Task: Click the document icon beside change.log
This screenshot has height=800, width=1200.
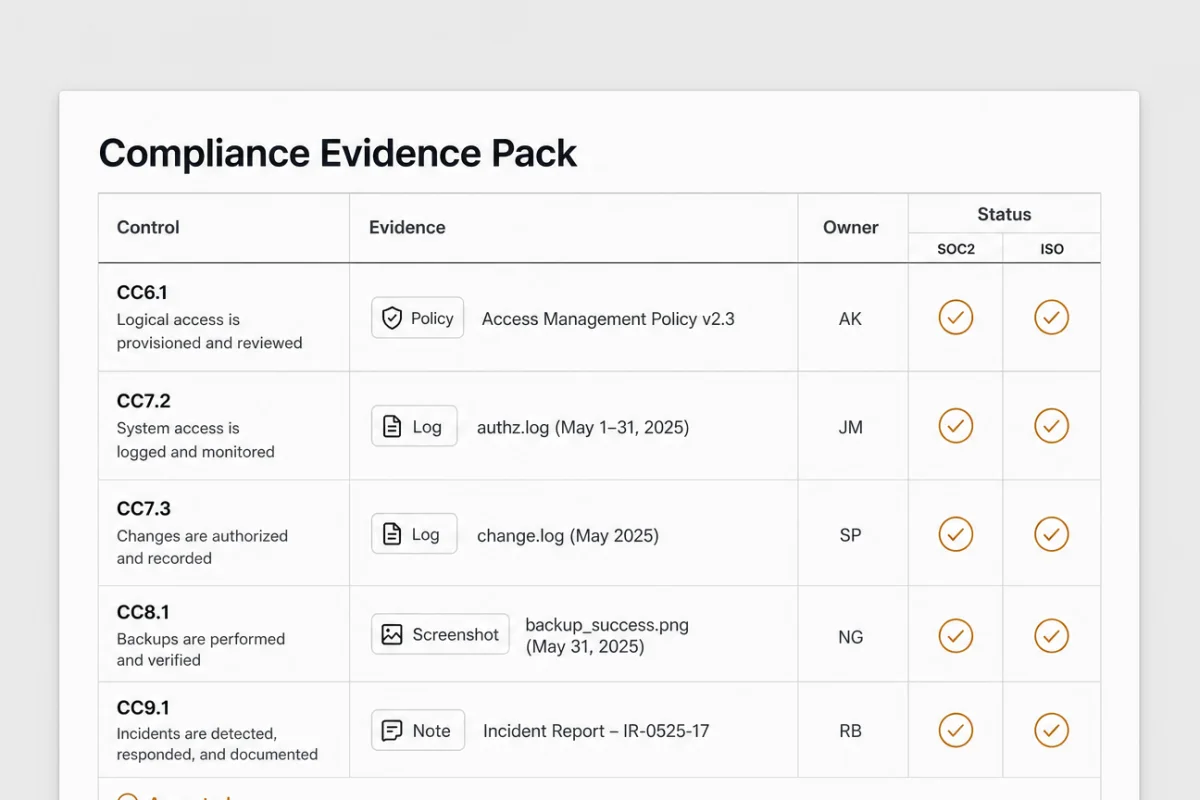Action: point(392,534)
